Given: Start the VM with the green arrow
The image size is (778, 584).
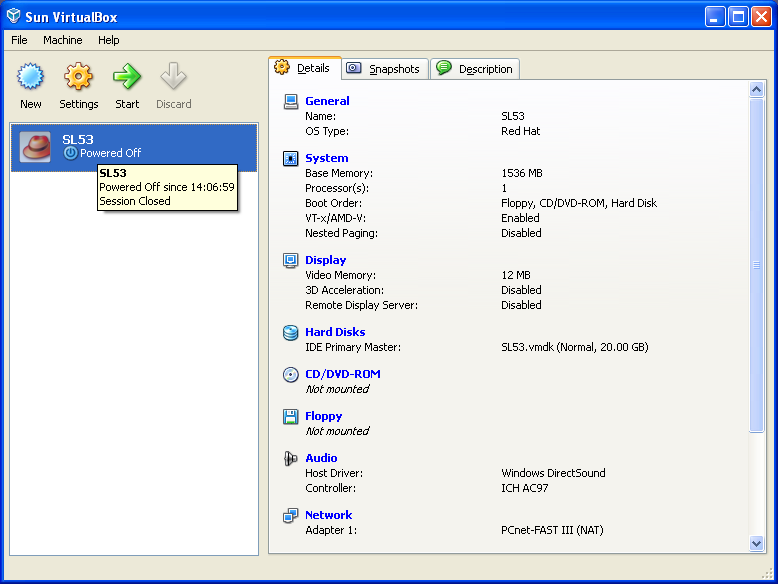Looking at the screenshot, I should [127, 76].
